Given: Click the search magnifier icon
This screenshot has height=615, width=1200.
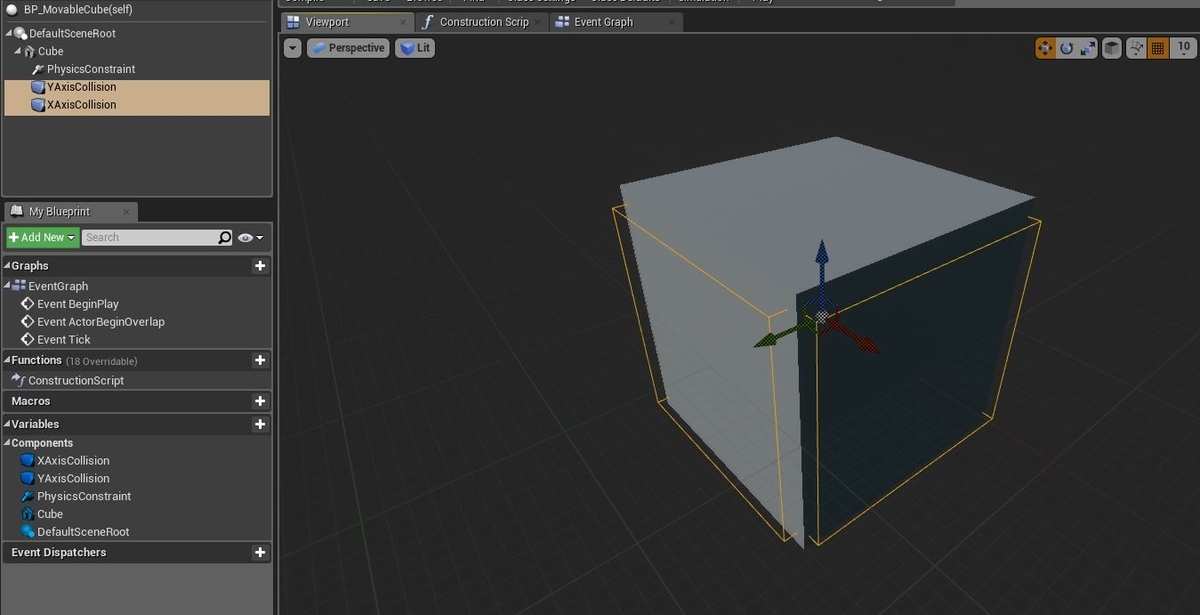Looking at the screenshot, I should coord(225,237).
